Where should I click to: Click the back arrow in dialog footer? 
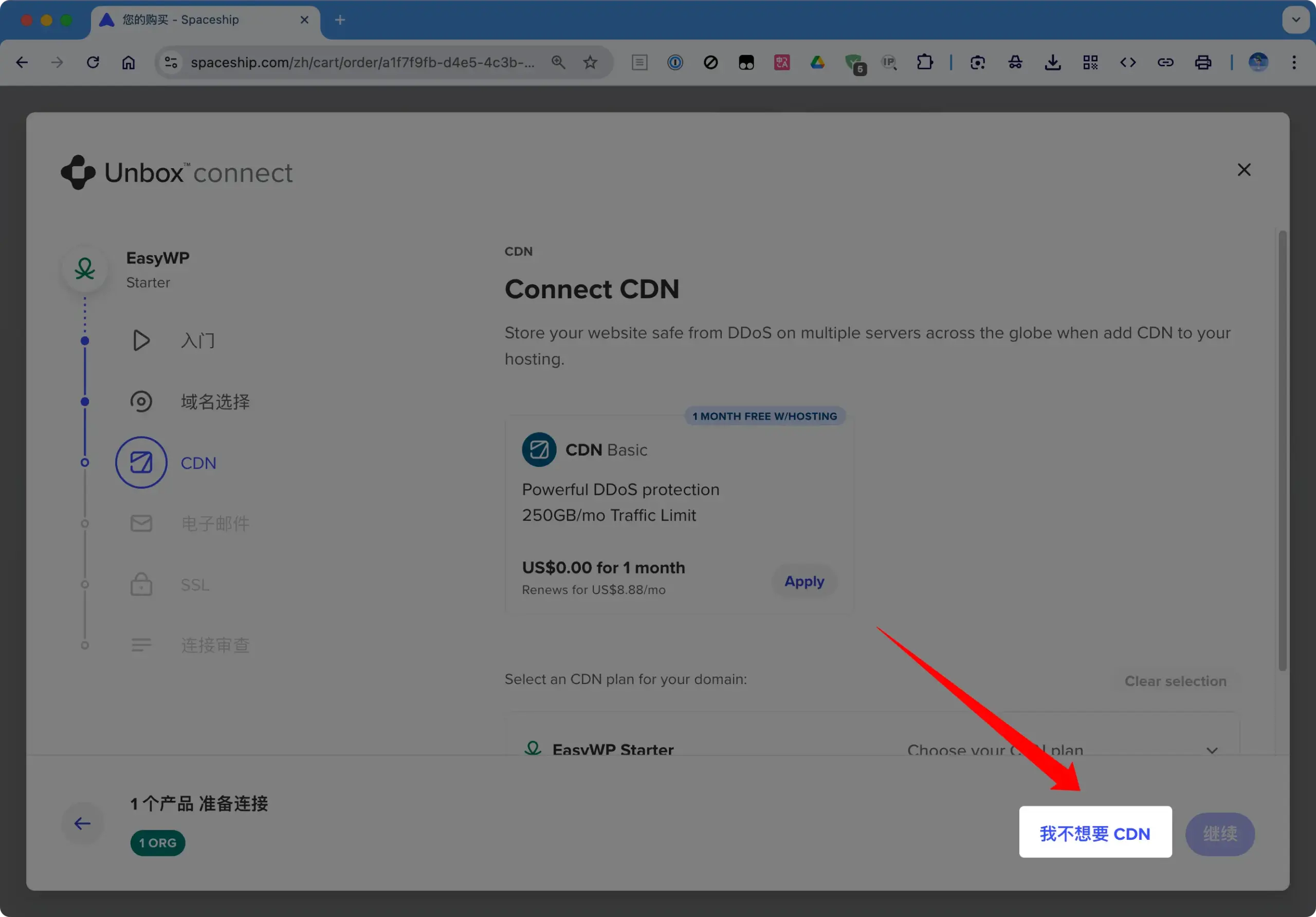83,824
